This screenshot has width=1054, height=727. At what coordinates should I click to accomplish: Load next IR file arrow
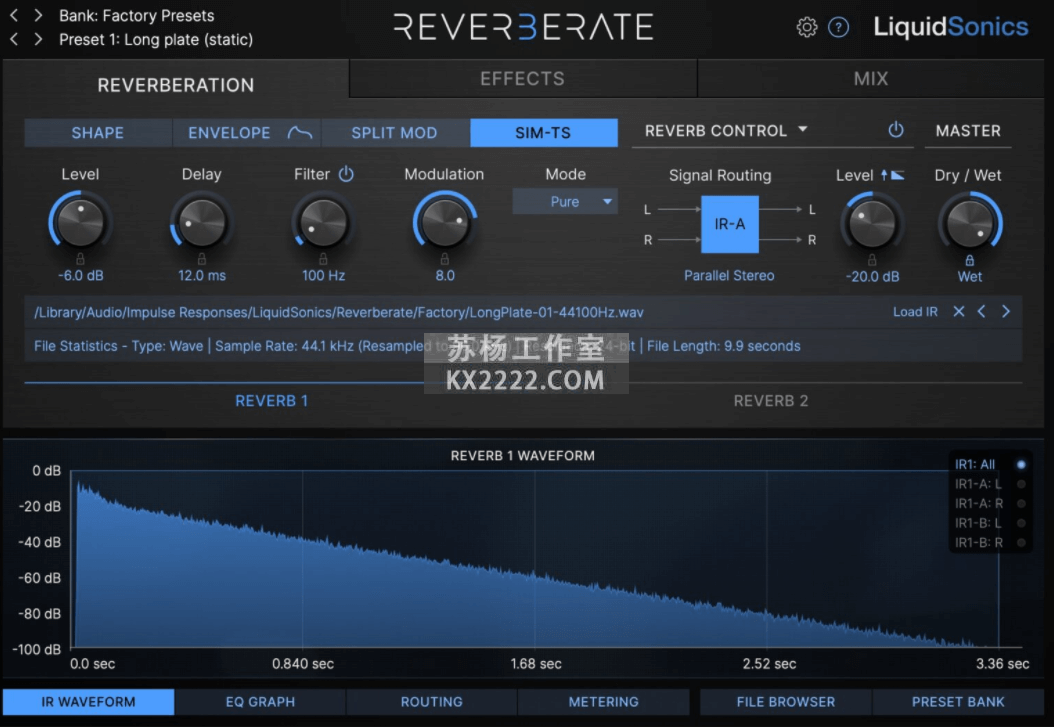1006,311
